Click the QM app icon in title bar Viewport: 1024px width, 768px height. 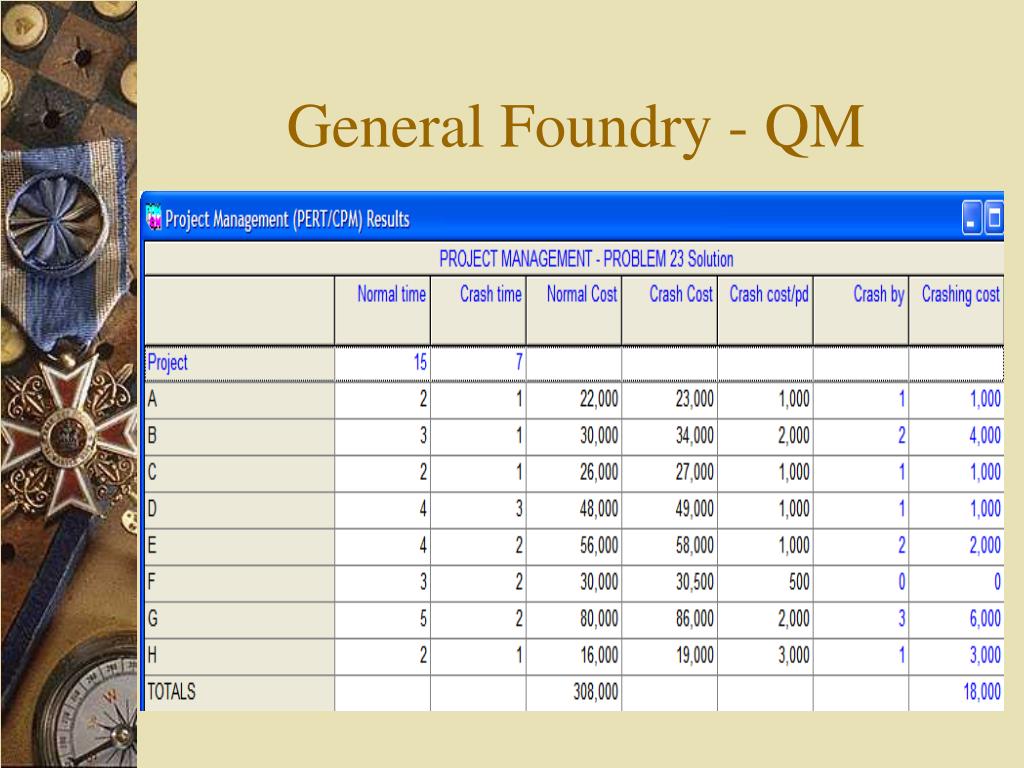tap(153, 217)
